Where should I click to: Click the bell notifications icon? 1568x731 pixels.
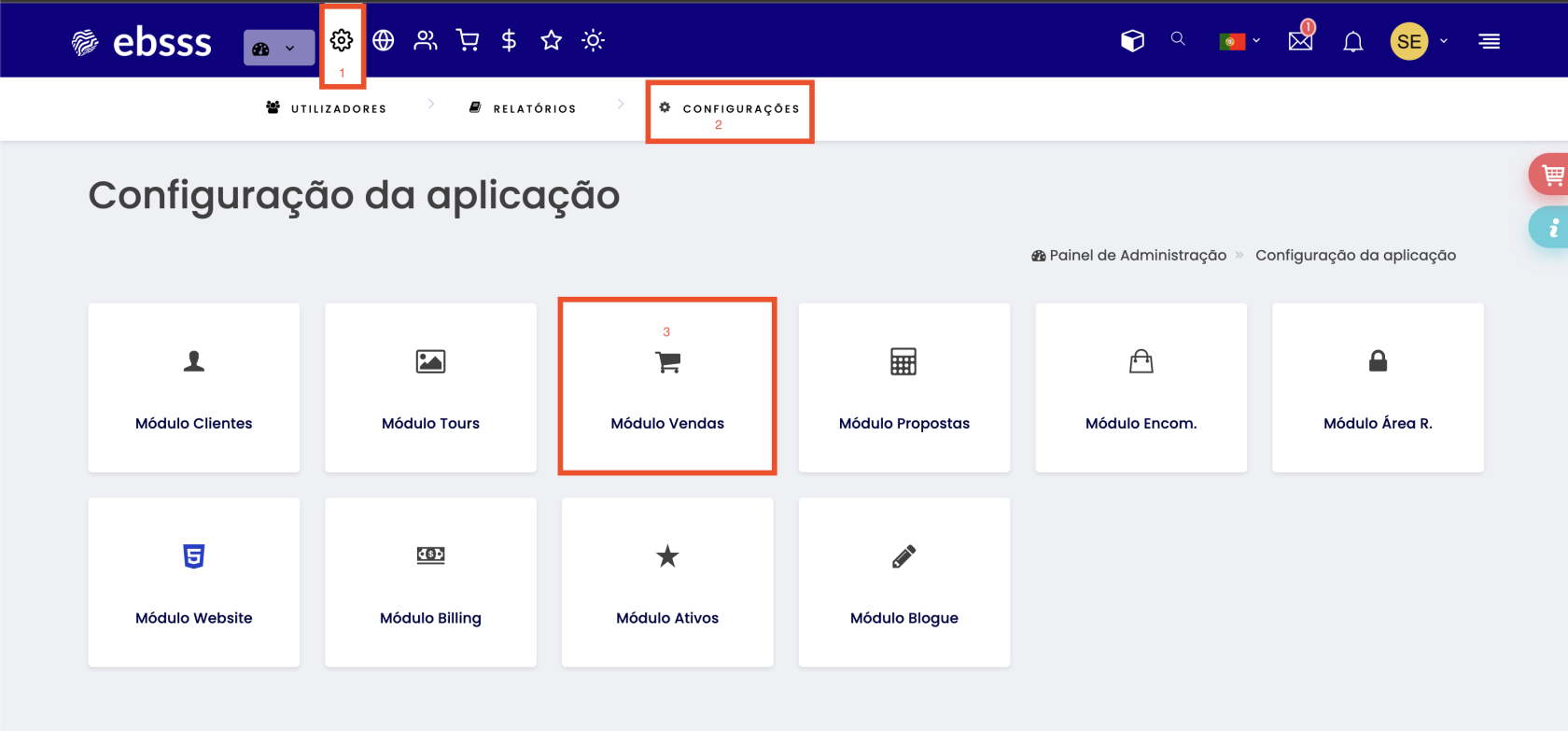coord(1353,41)
